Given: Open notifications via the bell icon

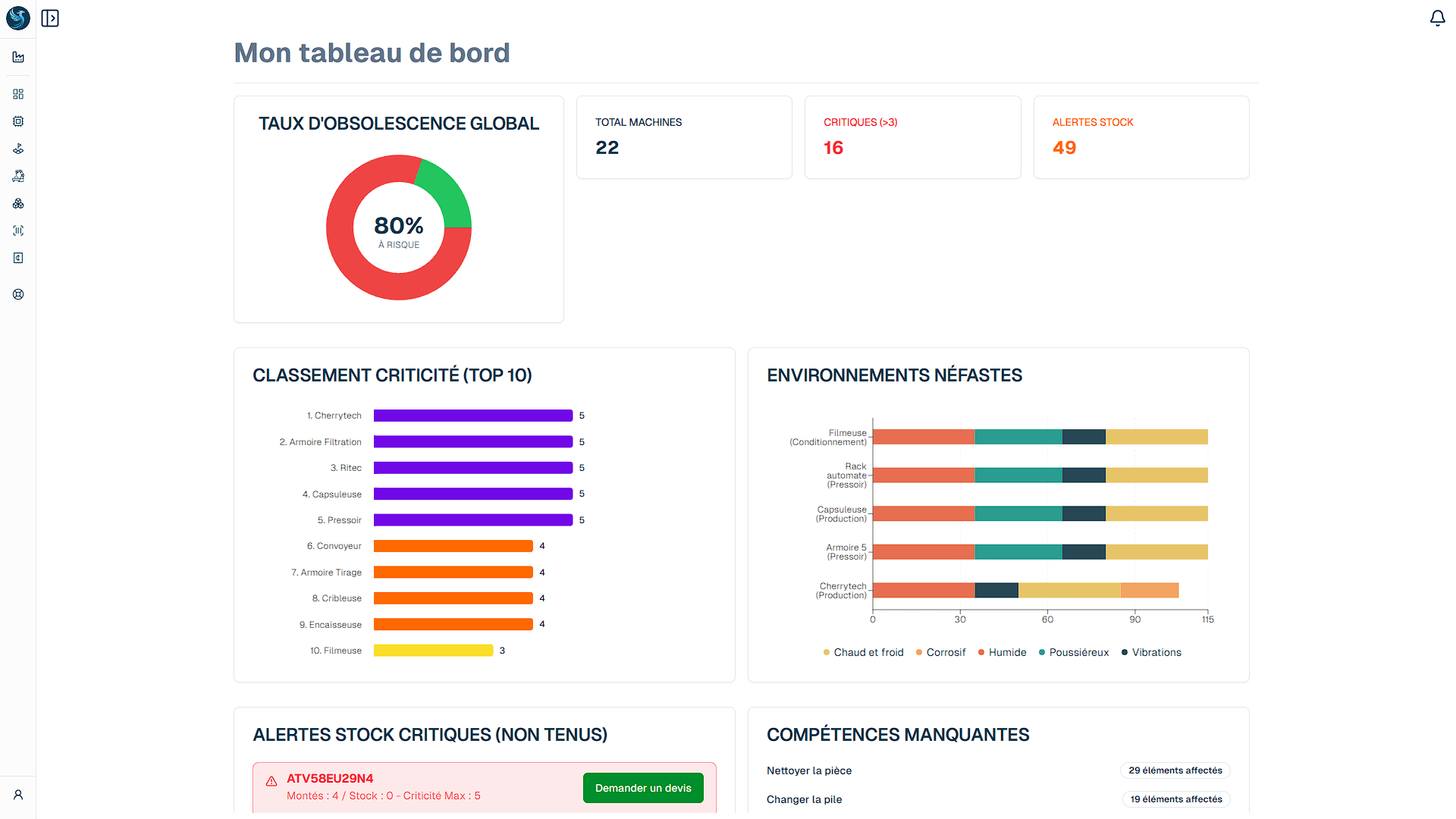Looking at the screenshot, I should (x=1438, y=17).
